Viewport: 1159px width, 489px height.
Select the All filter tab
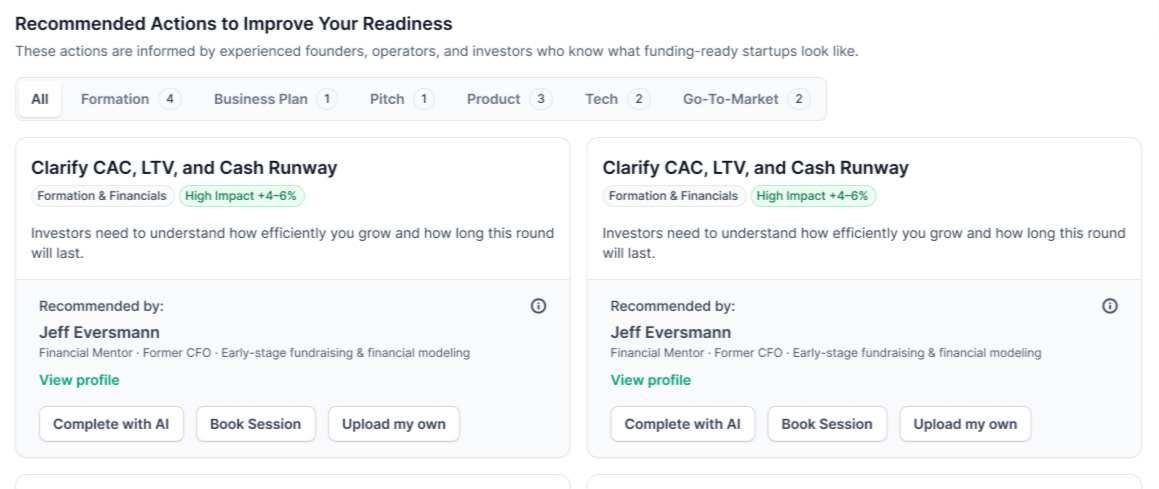click(40, 99)
